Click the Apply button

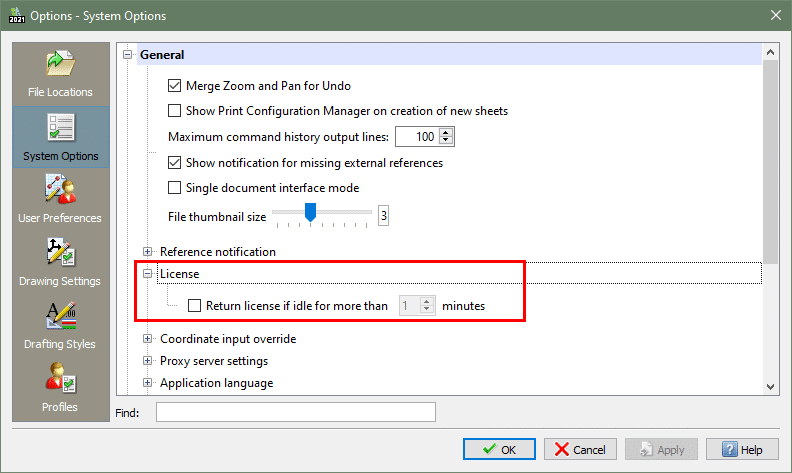point(661,449)
